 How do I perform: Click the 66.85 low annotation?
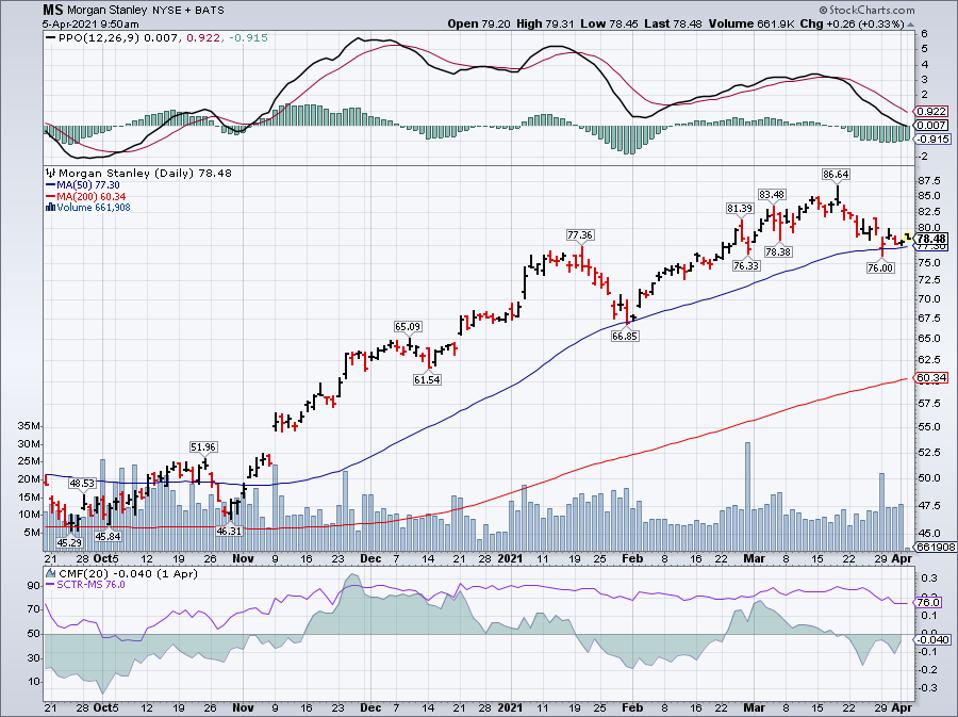[x=624, y=335]
